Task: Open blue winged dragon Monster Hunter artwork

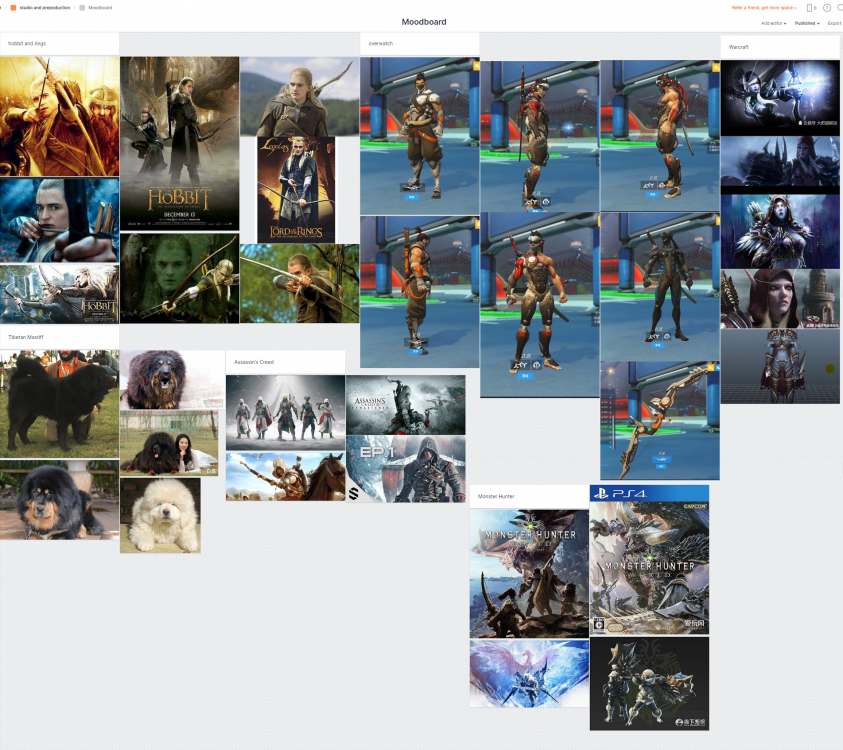Action: [529, 674]
